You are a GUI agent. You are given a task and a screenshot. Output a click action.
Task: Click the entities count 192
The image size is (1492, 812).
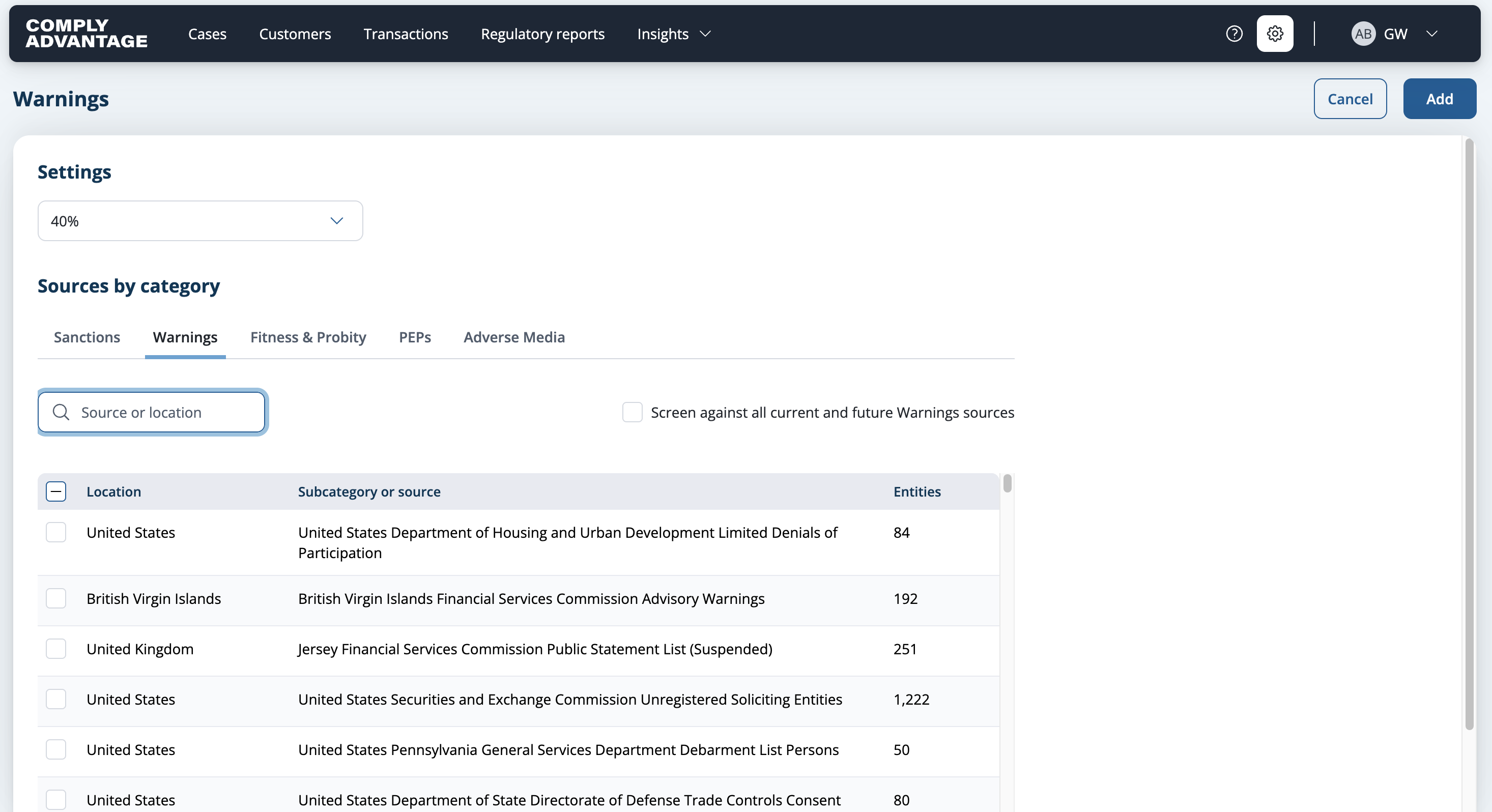905,598
